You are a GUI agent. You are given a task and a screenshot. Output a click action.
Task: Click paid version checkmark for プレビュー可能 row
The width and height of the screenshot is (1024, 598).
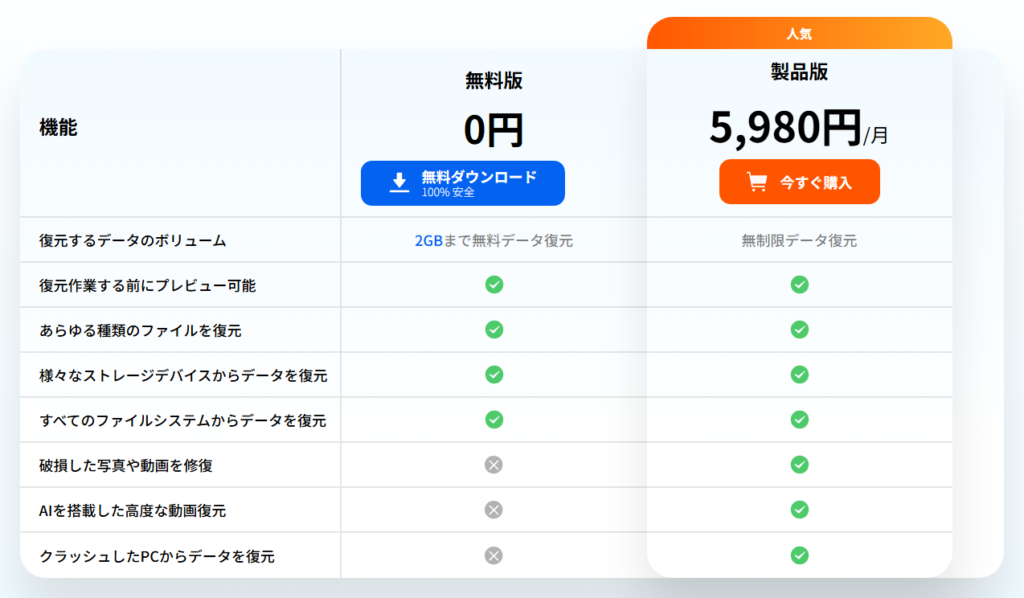coord(799,285)
